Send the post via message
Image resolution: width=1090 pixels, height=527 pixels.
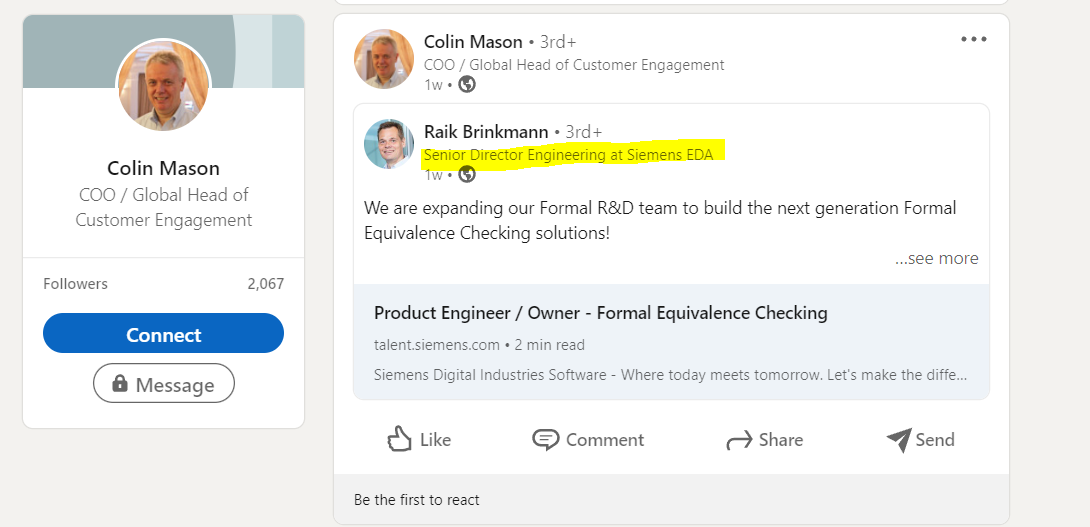tap(920, 440)
